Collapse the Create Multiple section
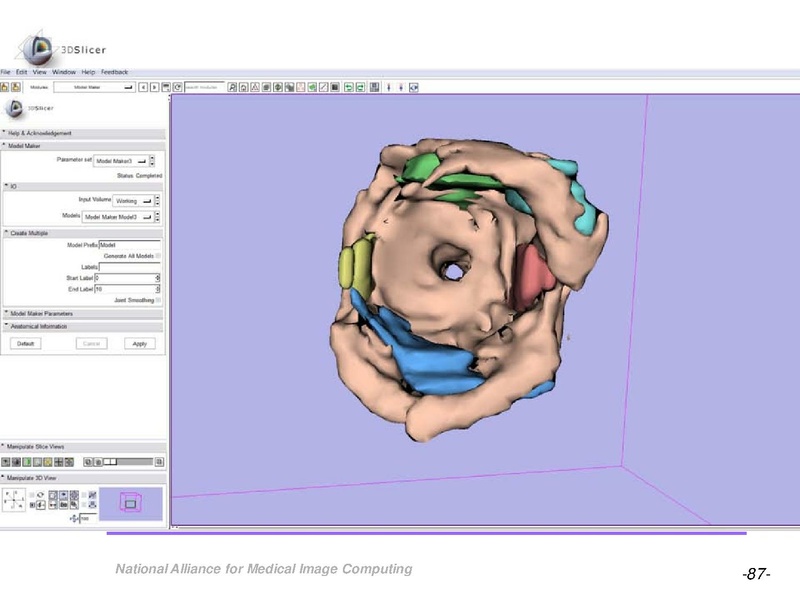The width and height of the screenshot is (800, 600). coord(83,233)
